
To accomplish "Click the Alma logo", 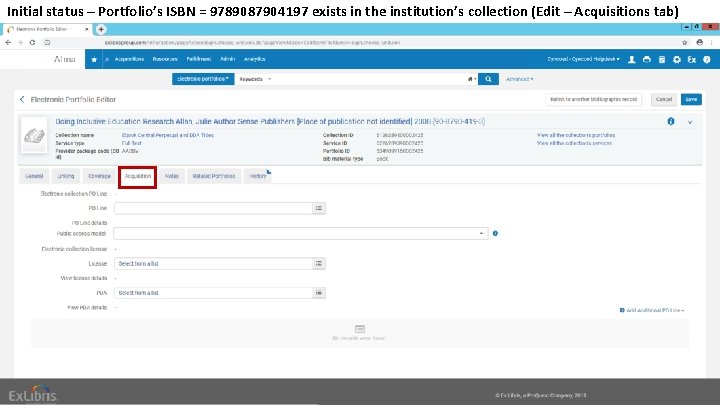I will (64, 59).
